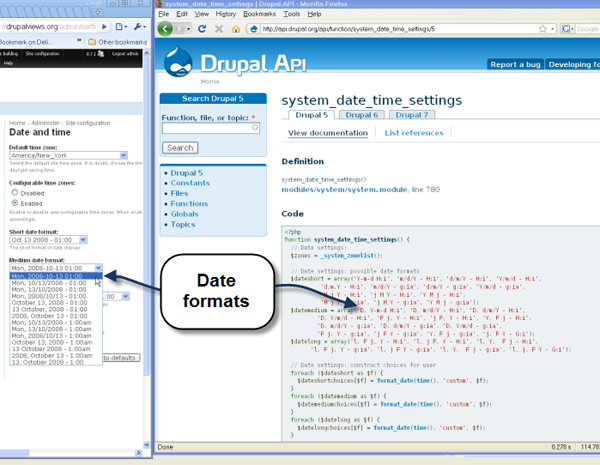Reload the page in Firefox
Viewport: 600px width, 465px height.
(202, 29)
